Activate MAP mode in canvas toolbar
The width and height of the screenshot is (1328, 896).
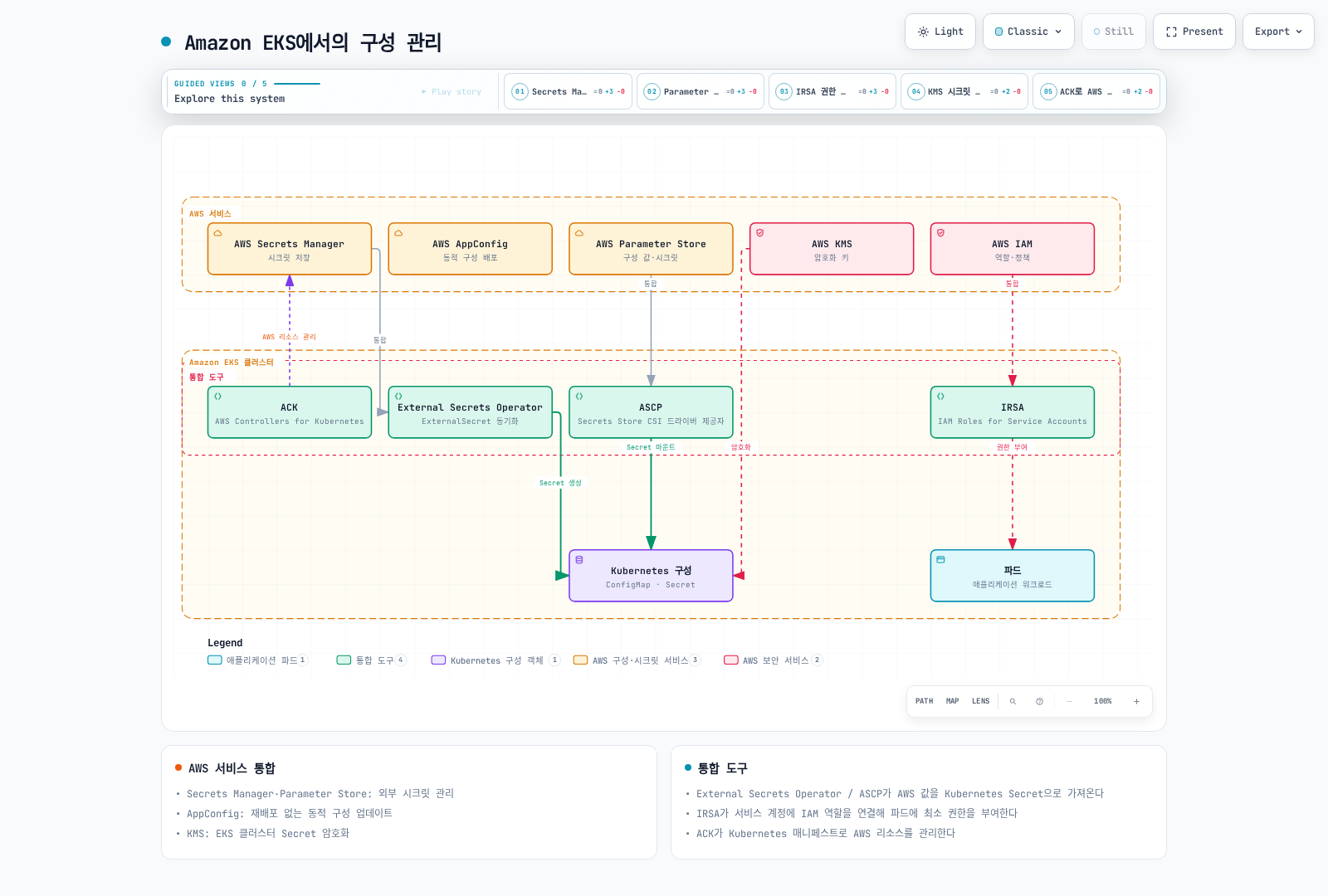point(953,702)
